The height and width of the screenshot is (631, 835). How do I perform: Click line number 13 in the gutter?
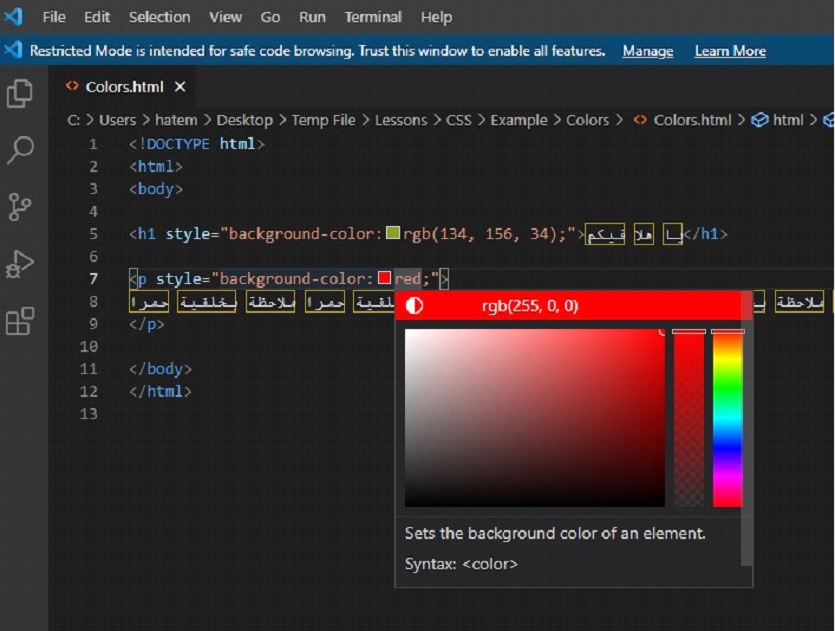(89, 414)
